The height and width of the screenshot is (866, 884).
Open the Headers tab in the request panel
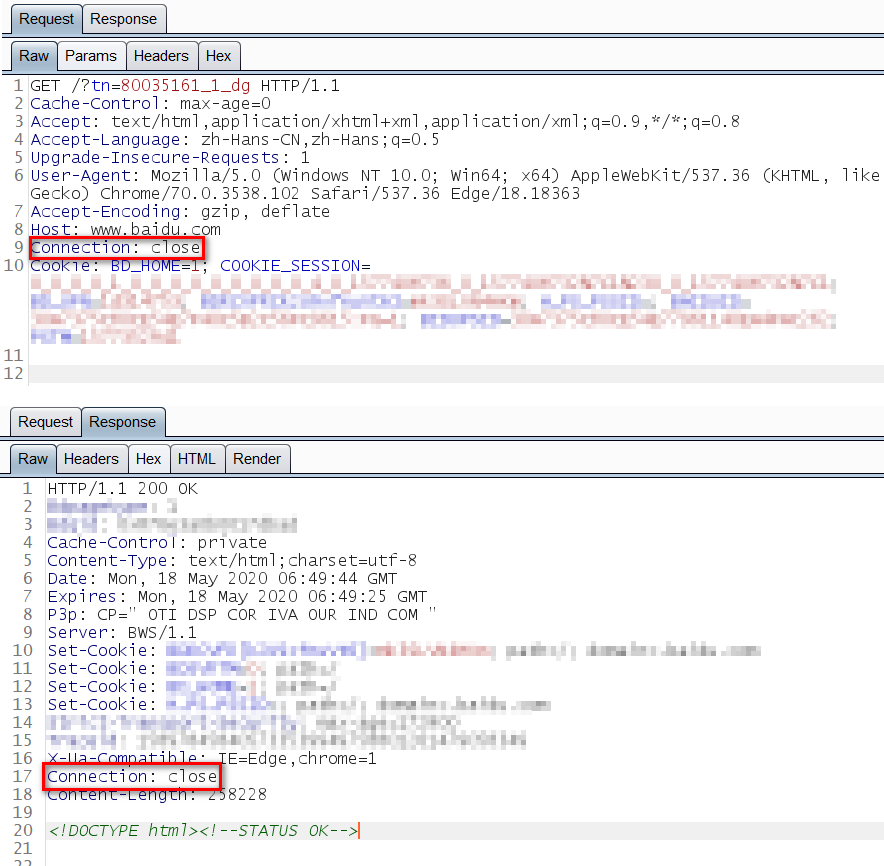tap(161, 56)
